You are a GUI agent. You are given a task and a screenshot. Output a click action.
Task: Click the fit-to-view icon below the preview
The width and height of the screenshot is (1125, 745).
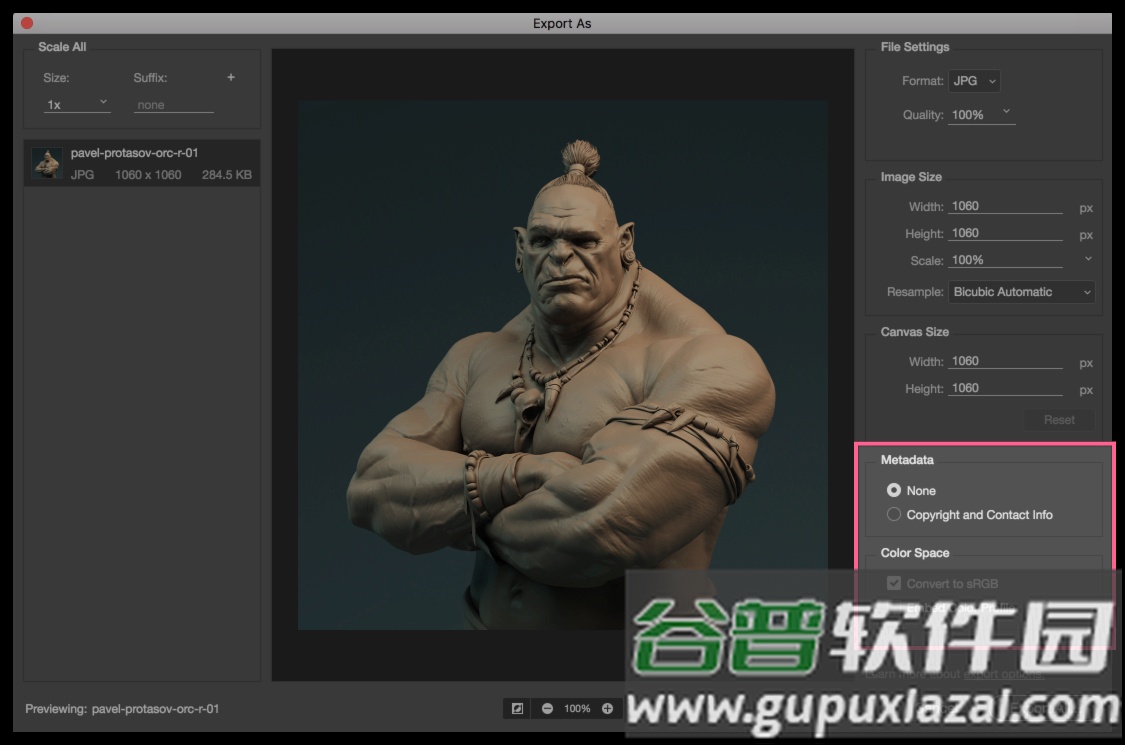[x=517, y=708]
